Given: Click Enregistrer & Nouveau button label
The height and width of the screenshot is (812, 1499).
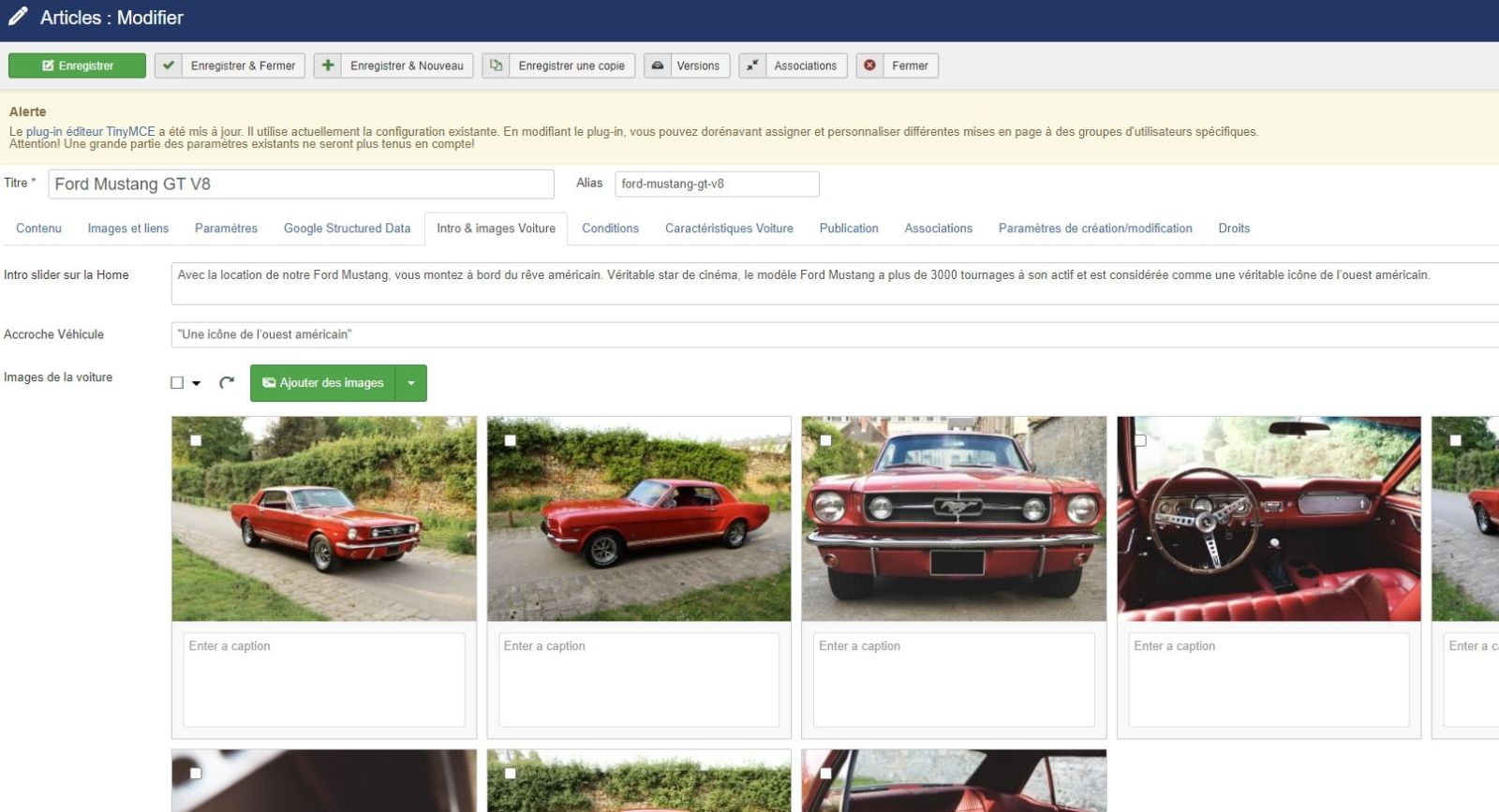Looking at the screenshot, I should click(x=407, y=66).
